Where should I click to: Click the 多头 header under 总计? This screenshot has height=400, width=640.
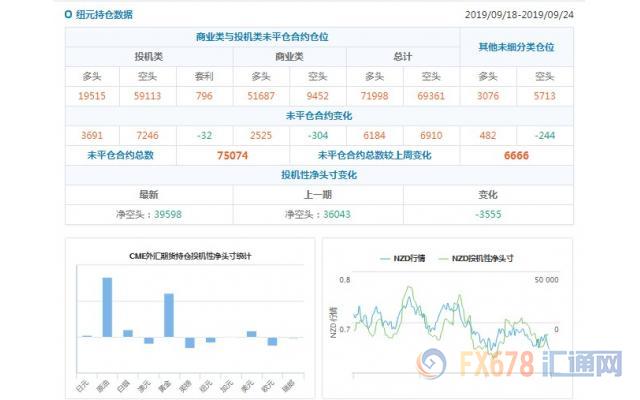(x=374, y=76)
